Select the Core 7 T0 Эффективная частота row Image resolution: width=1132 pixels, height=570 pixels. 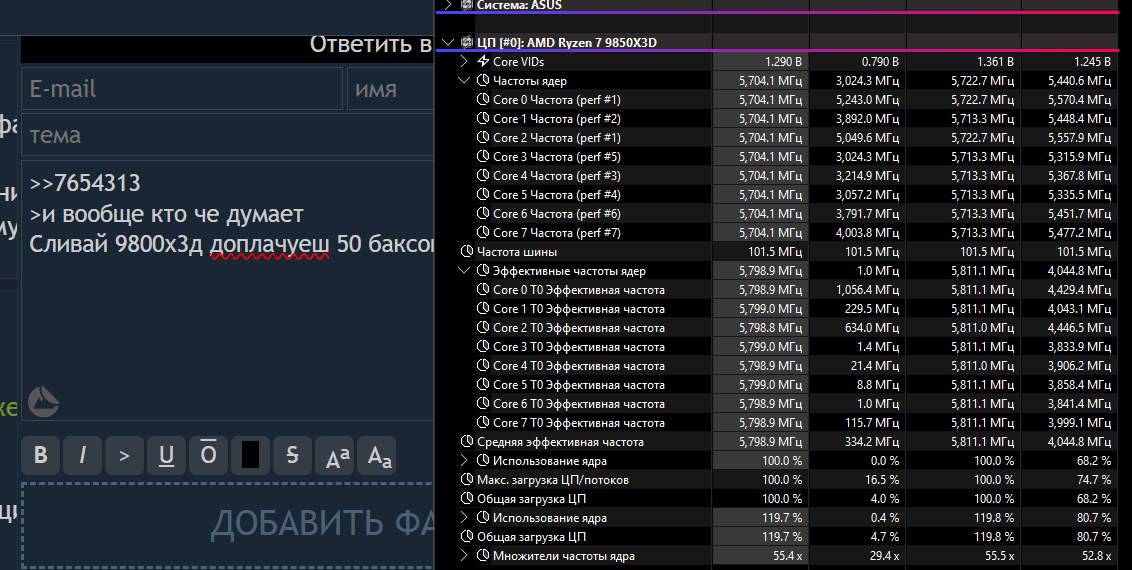tap(778, 423)
